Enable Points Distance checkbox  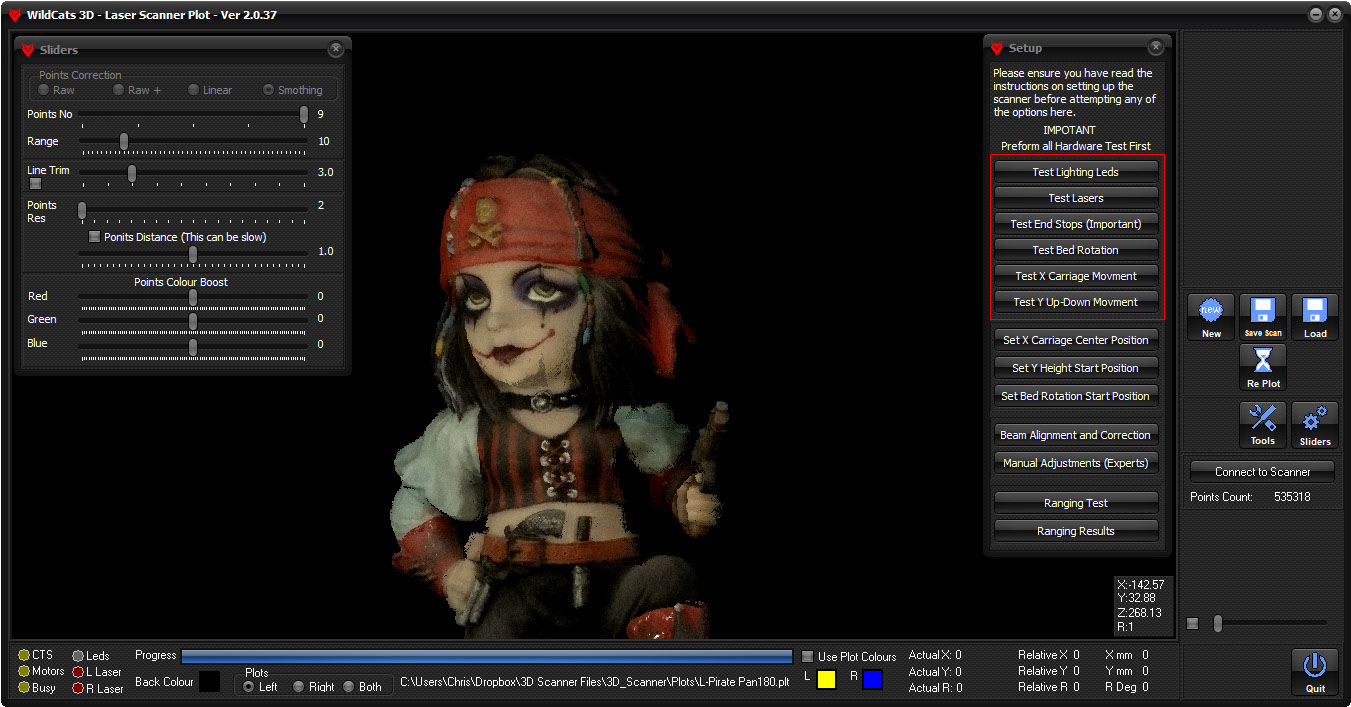[95, 237]
